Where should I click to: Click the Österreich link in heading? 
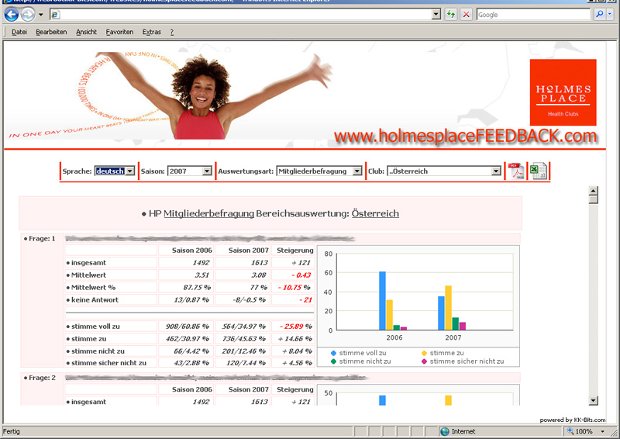(375, 214)
